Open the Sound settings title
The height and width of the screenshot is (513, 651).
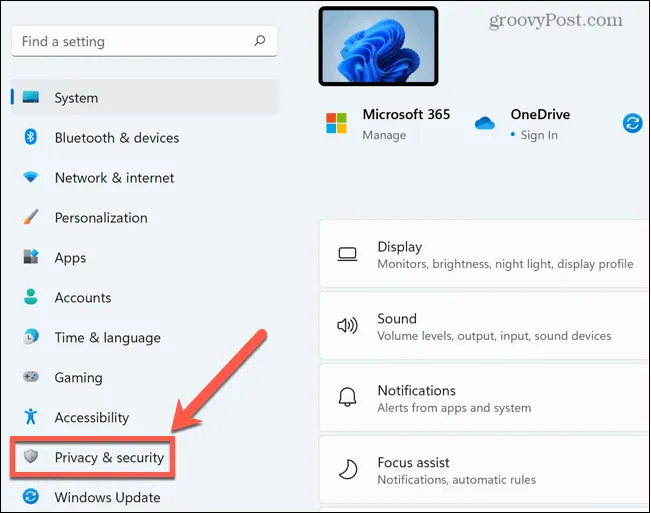click(x=396, y=318)
